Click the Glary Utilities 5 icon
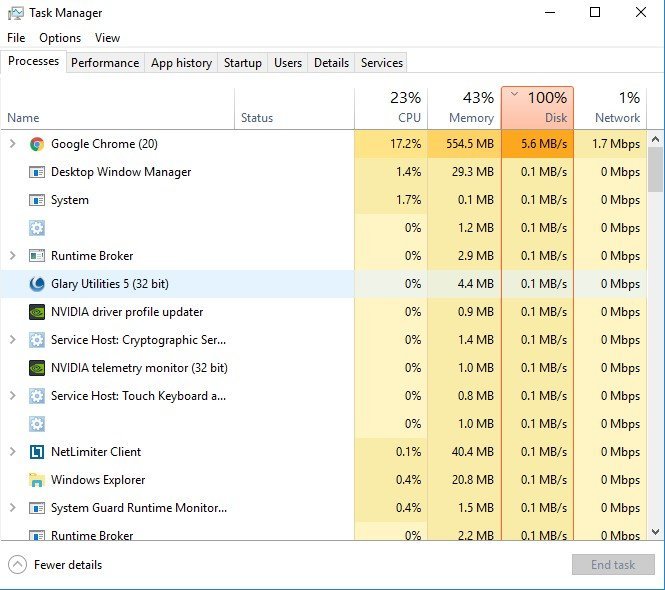Screen dimensions: 665x590 [37, 284]
